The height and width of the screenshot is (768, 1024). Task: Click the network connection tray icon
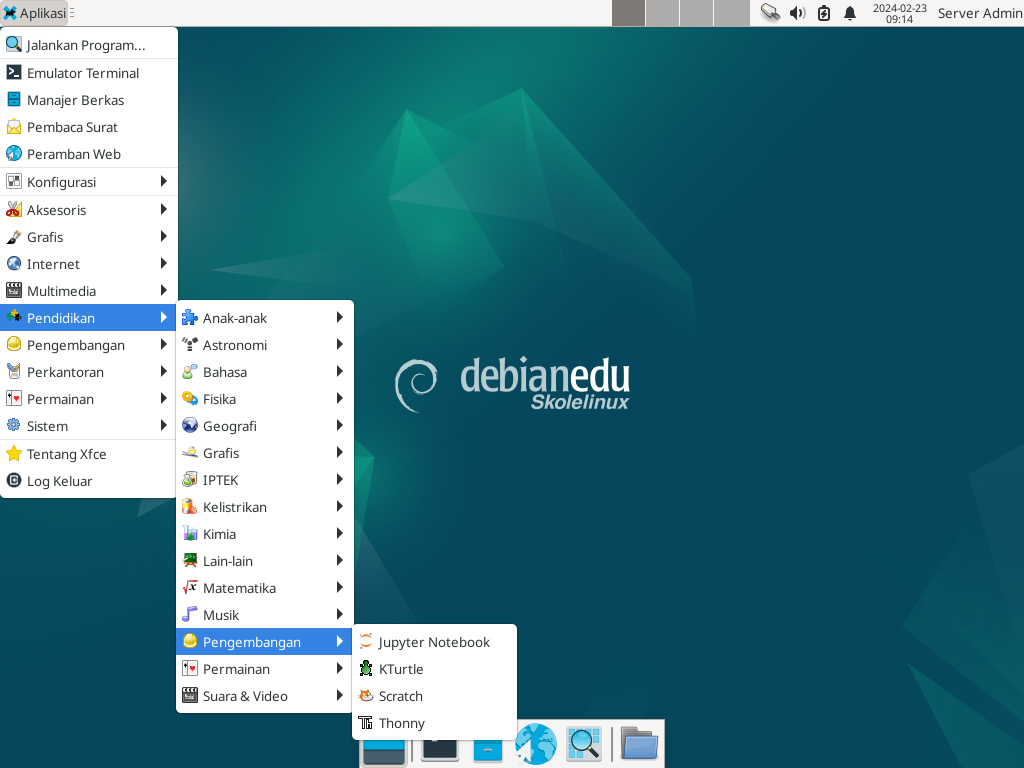(x=771, y=13)
